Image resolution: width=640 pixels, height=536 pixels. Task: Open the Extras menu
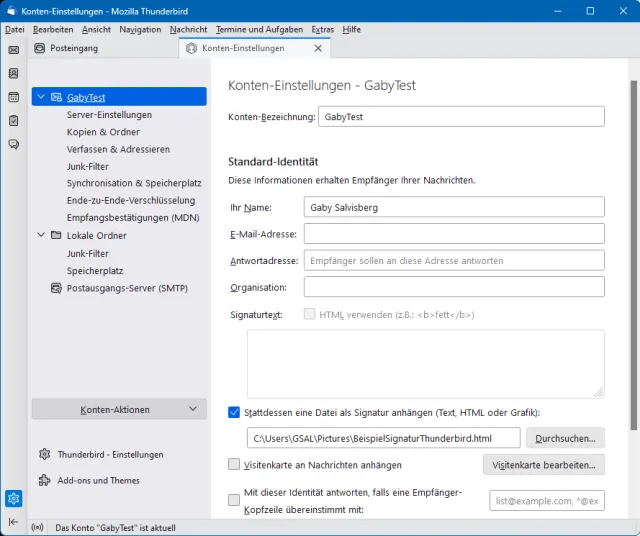coord(322,30)
